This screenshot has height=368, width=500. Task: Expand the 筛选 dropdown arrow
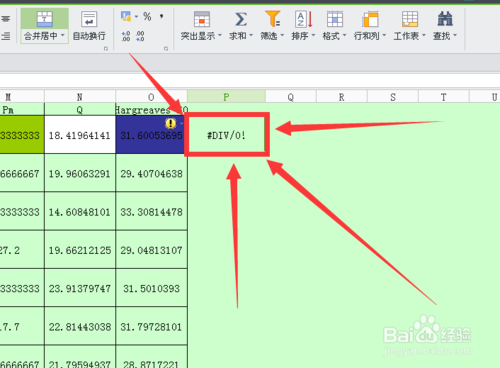click(282, 35)
